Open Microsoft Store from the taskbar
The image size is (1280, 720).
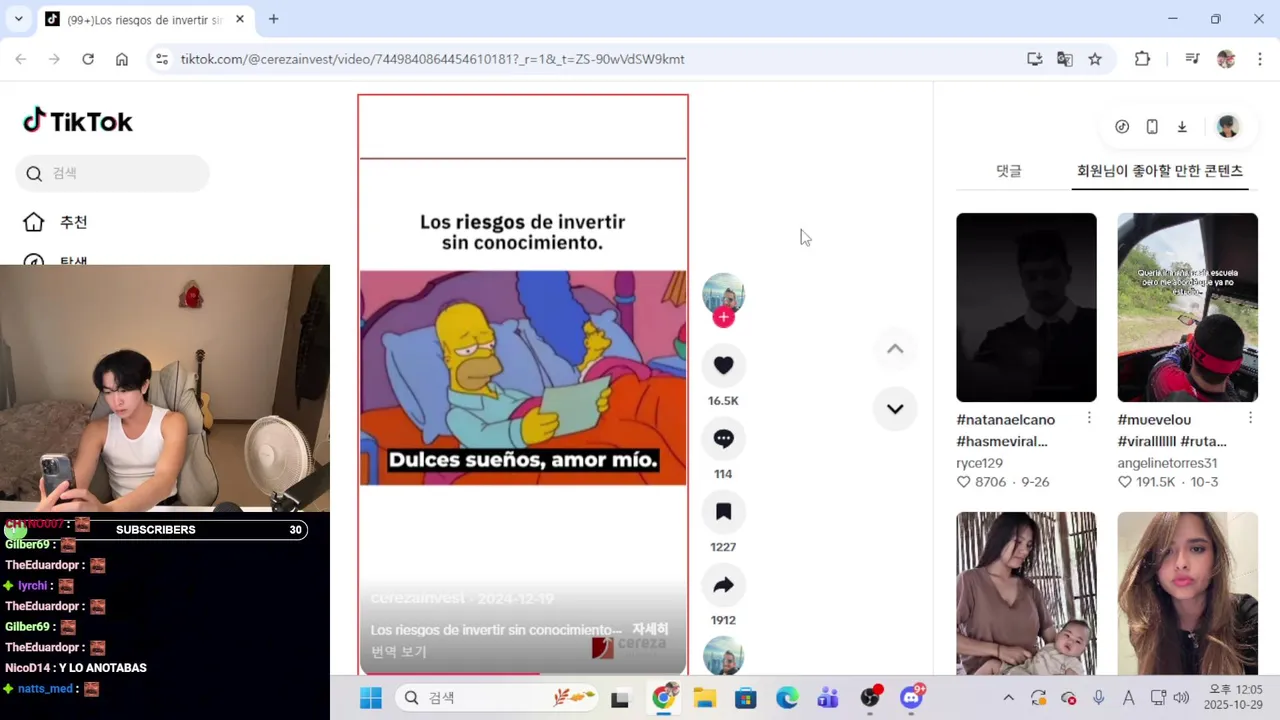click(746, 698)
